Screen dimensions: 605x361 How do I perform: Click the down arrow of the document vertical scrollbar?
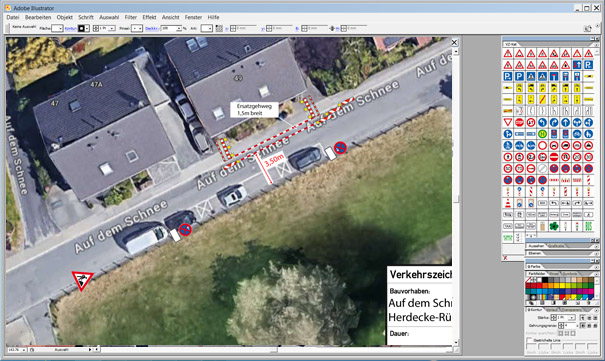[456, 342]
